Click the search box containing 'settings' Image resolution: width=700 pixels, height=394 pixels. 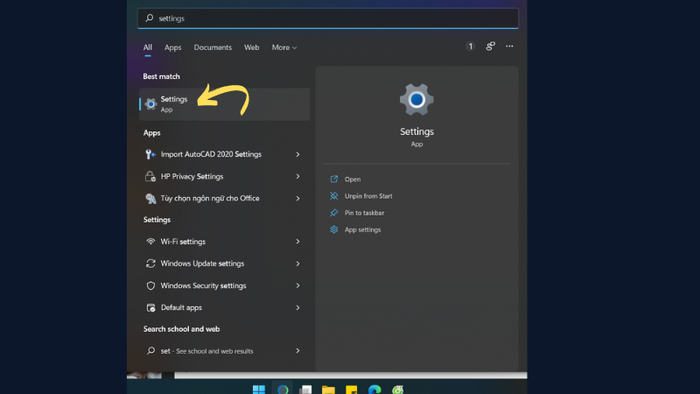pos(328,18)
